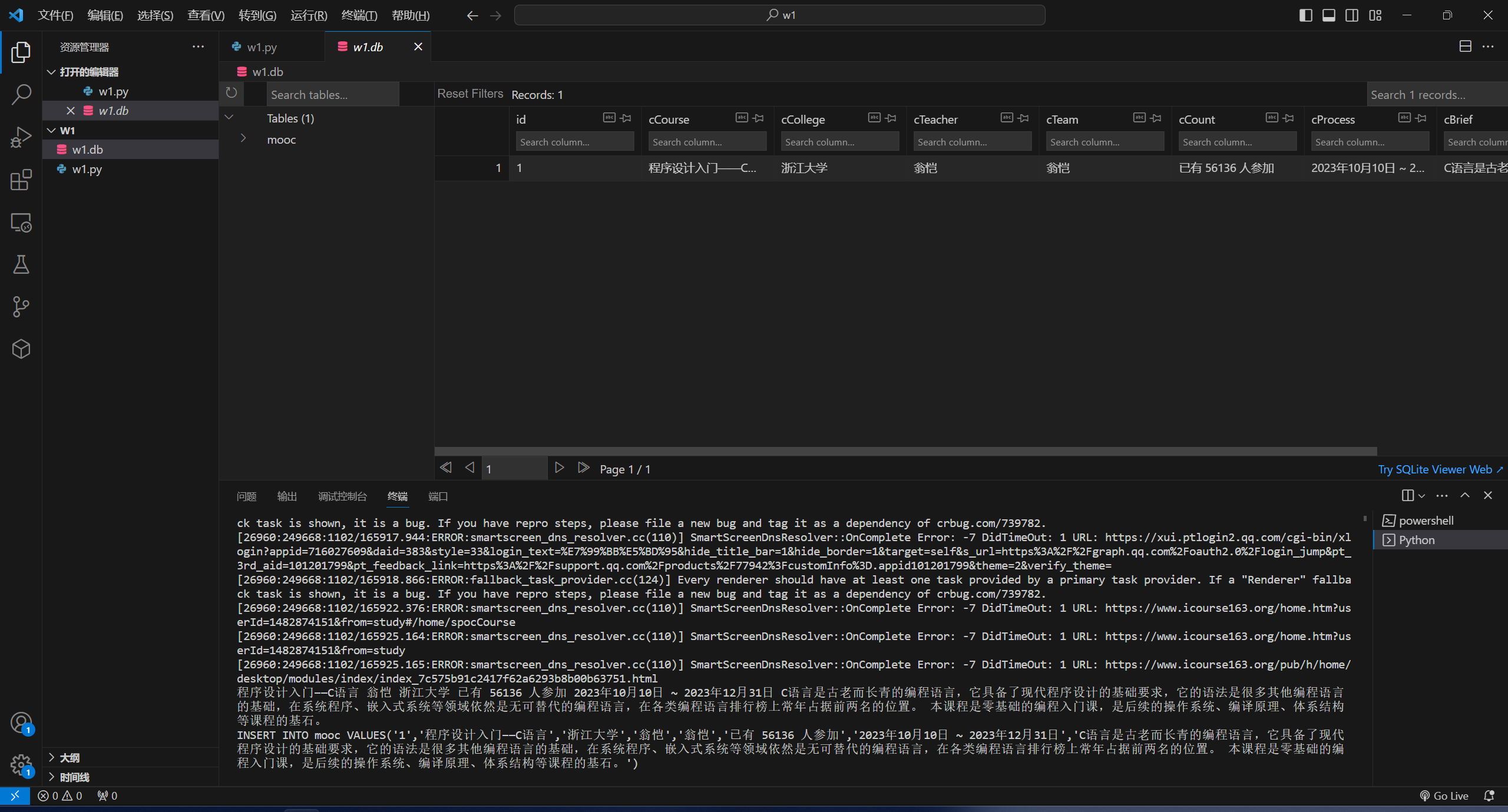1508x812 pixels.
Task: Toggle text type filter for cTeacher column
Action: tap(1007, 118)
